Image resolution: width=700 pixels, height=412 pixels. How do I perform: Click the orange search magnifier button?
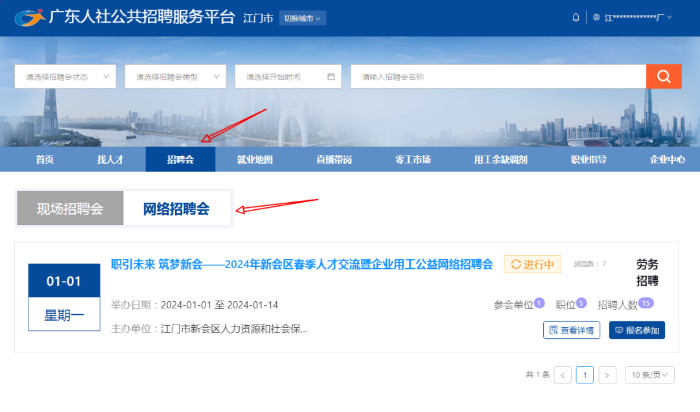[662, 76]
